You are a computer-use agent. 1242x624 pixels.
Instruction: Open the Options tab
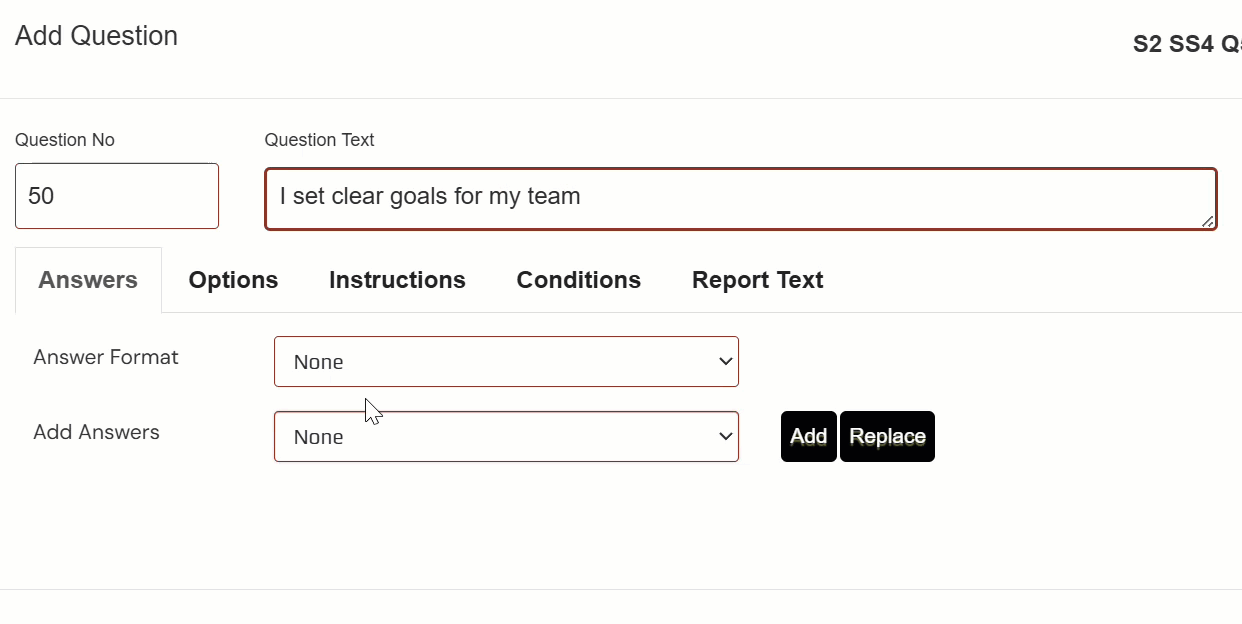click(233, 280)
